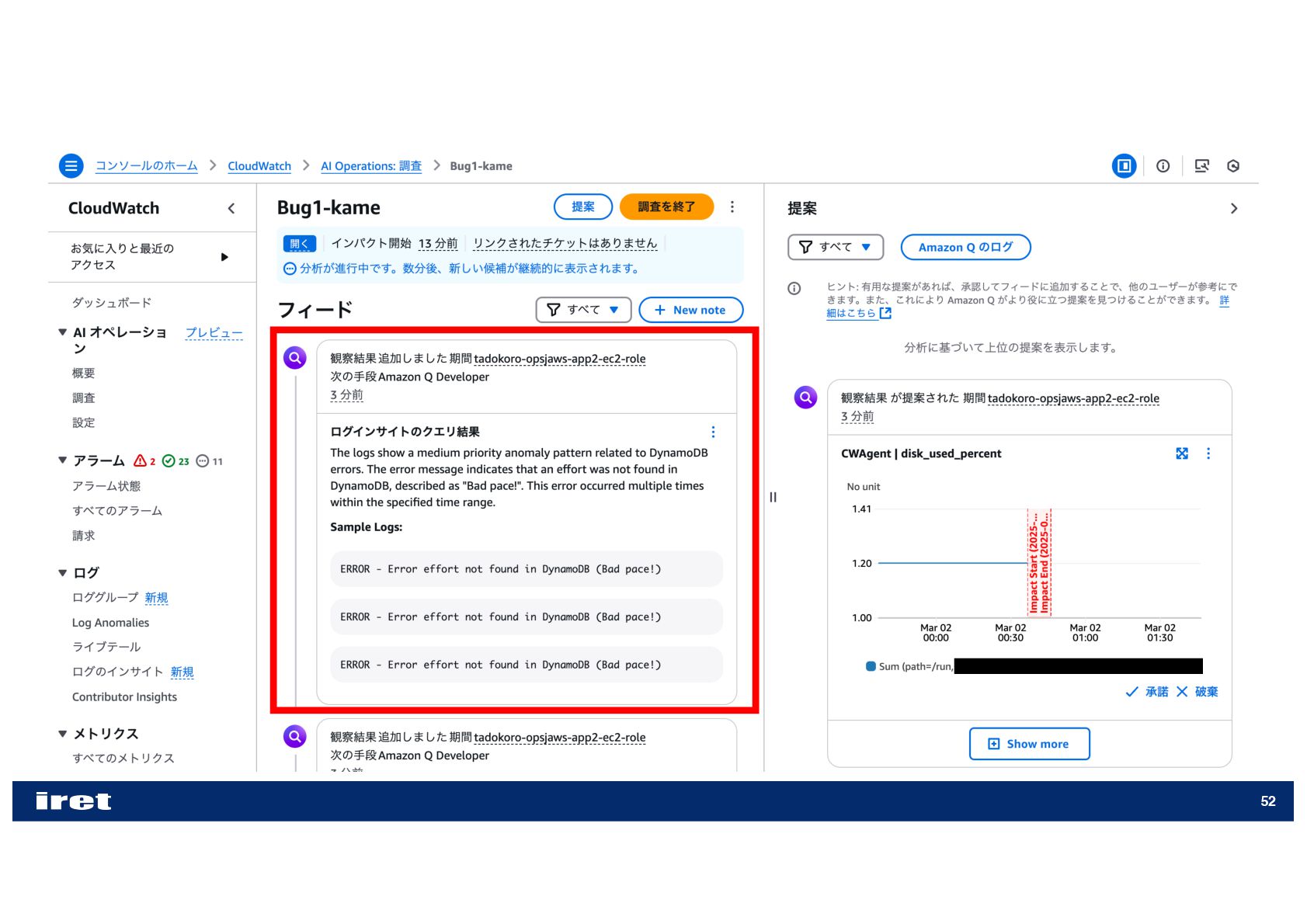The height and width of the screenshot is (924, 1307).
Task: Open Log Anomalies in sidebar
Action: 110,623
